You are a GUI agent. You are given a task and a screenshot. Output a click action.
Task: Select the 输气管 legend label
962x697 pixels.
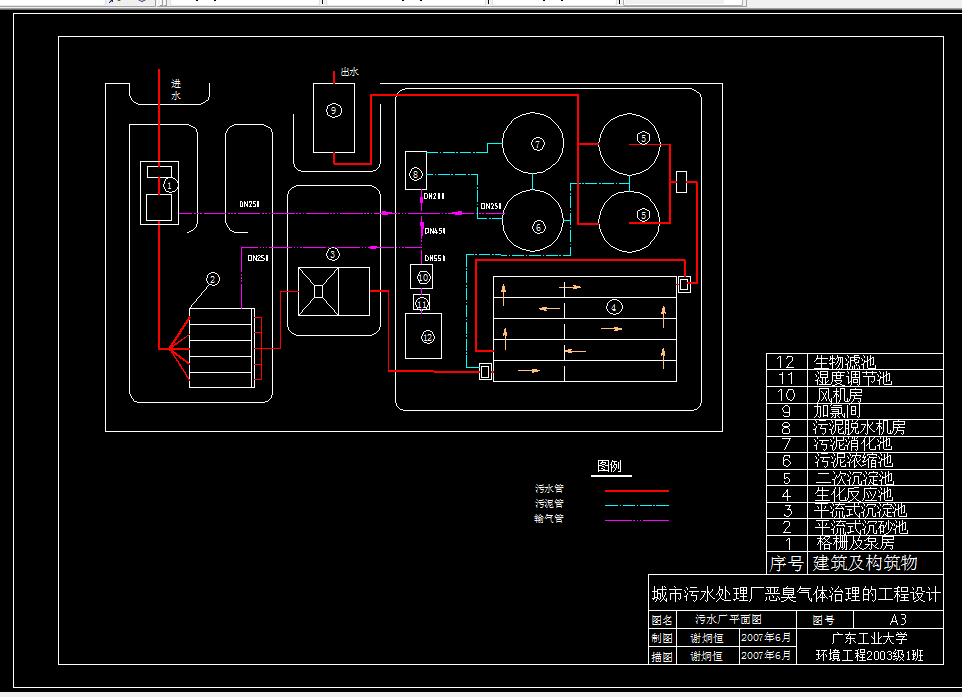pyautogui.click(x=549, y=518)
